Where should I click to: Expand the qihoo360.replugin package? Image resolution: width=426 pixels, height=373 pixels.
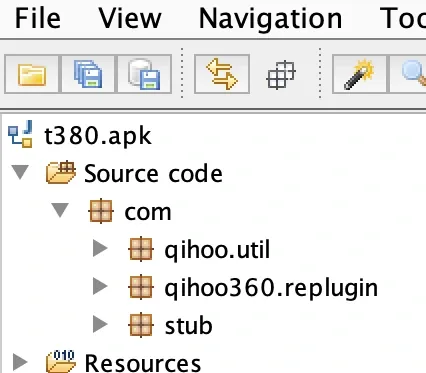point(100,286)
